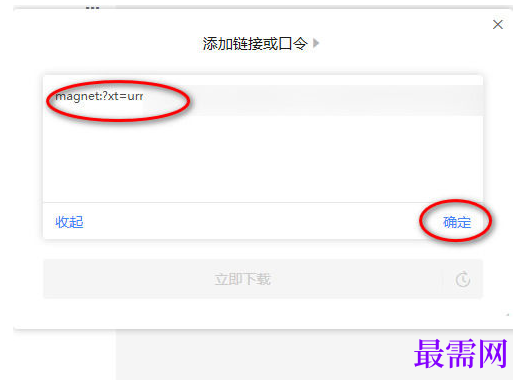This screenshot has width=526, height=385.
Task: Open scheduled download clock icon
Action: click(463, 279)
